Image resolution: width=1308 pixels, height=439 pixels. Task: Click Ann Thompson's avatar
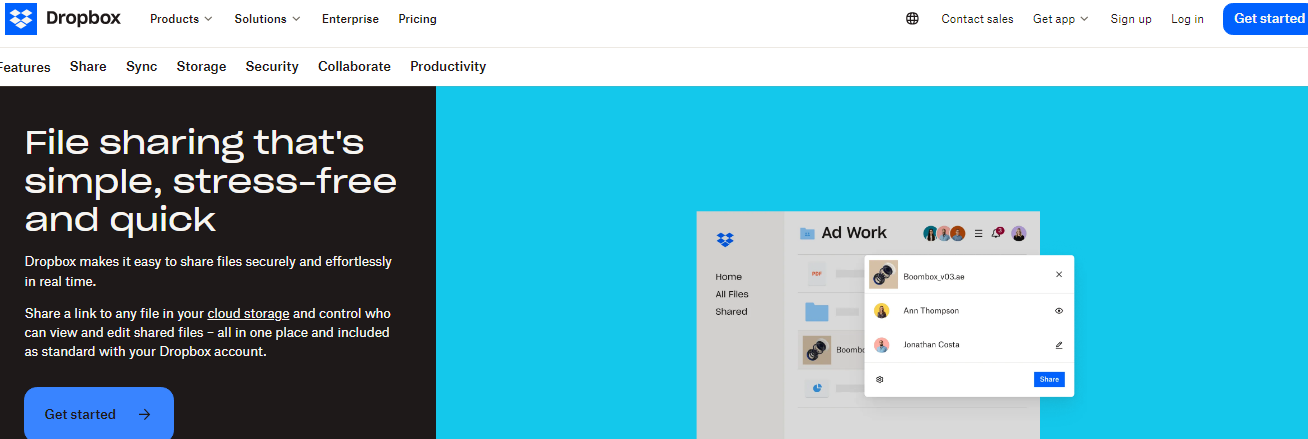pos(881,311)
